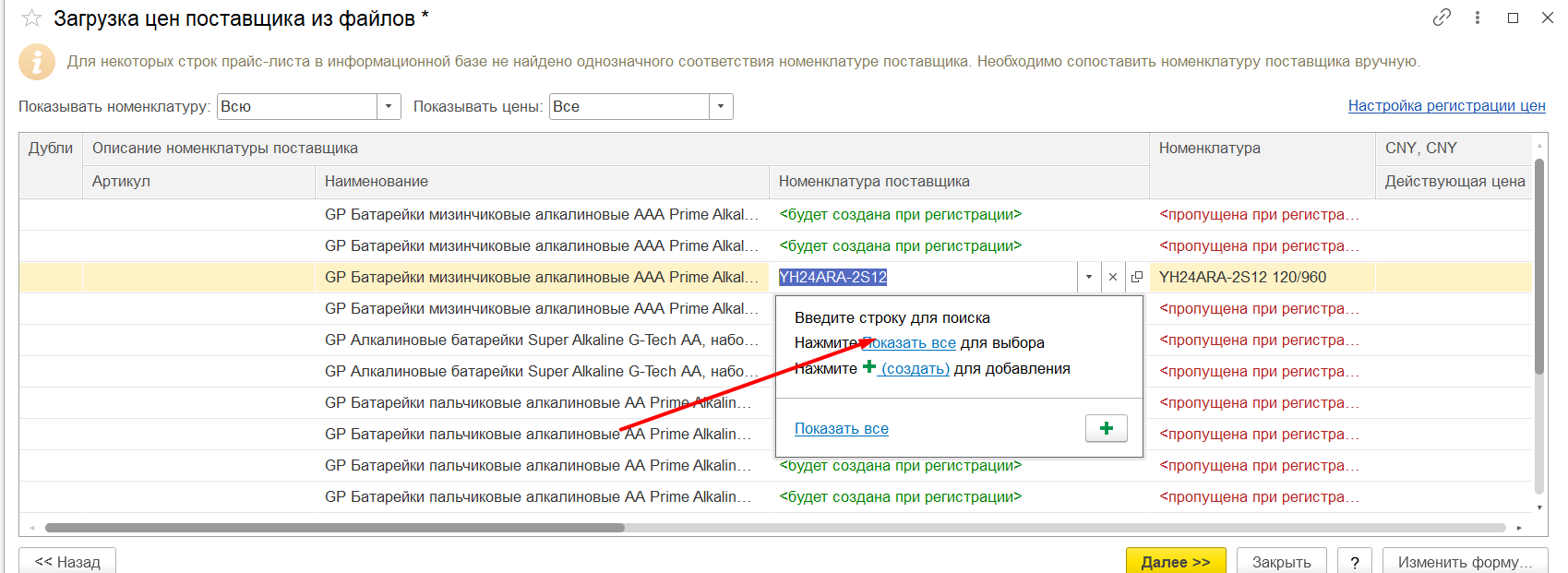This screenshot has width=1568, height=573.
Task: Open selected supplier nomenclature item
Action: coord(1137,277)
